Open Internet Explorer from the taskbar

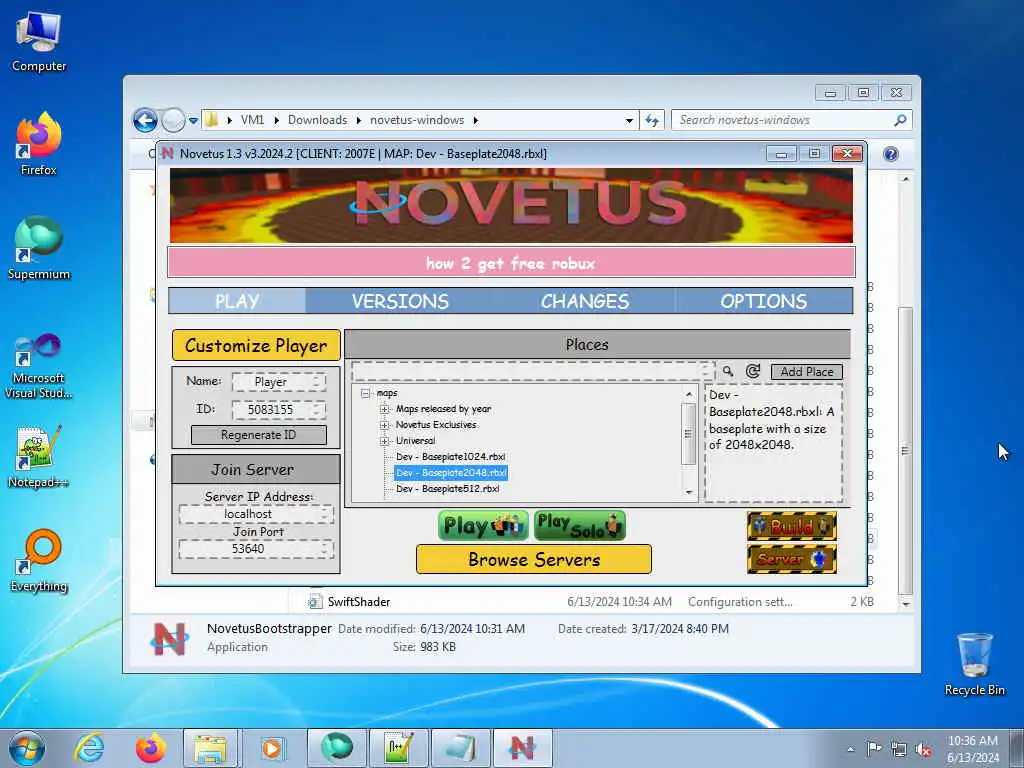(89, 748)
